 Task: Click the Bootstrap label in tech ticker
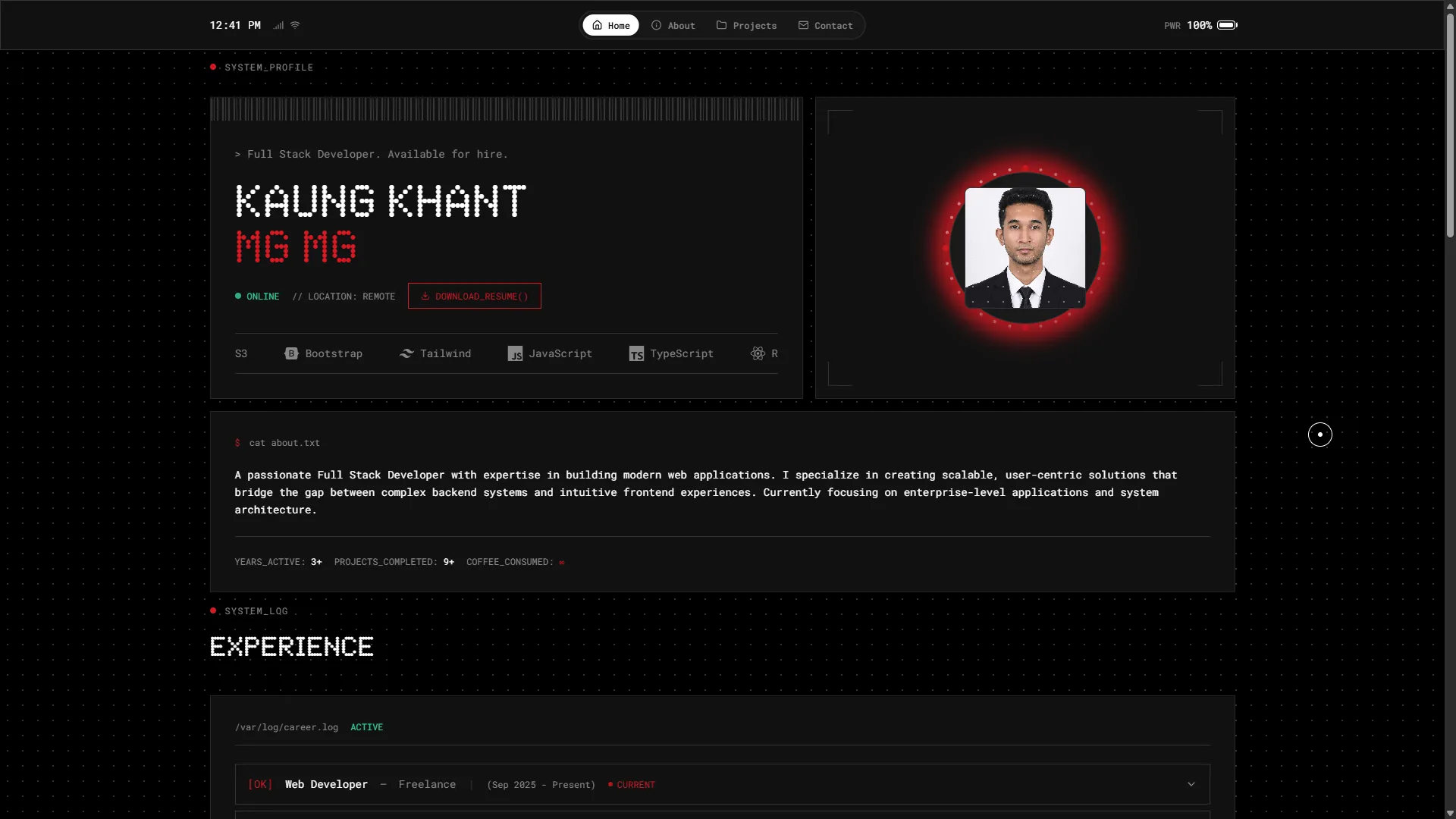334,353
